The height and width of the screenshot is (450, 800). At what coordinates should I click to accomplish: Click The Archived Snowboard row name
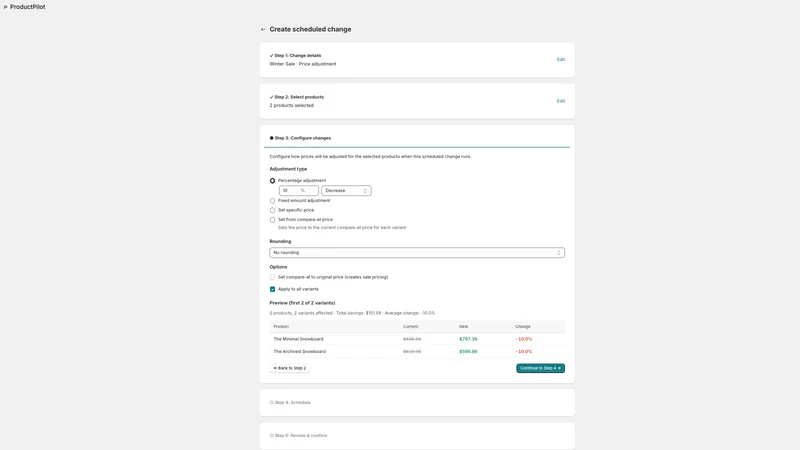tap(299, 352)
